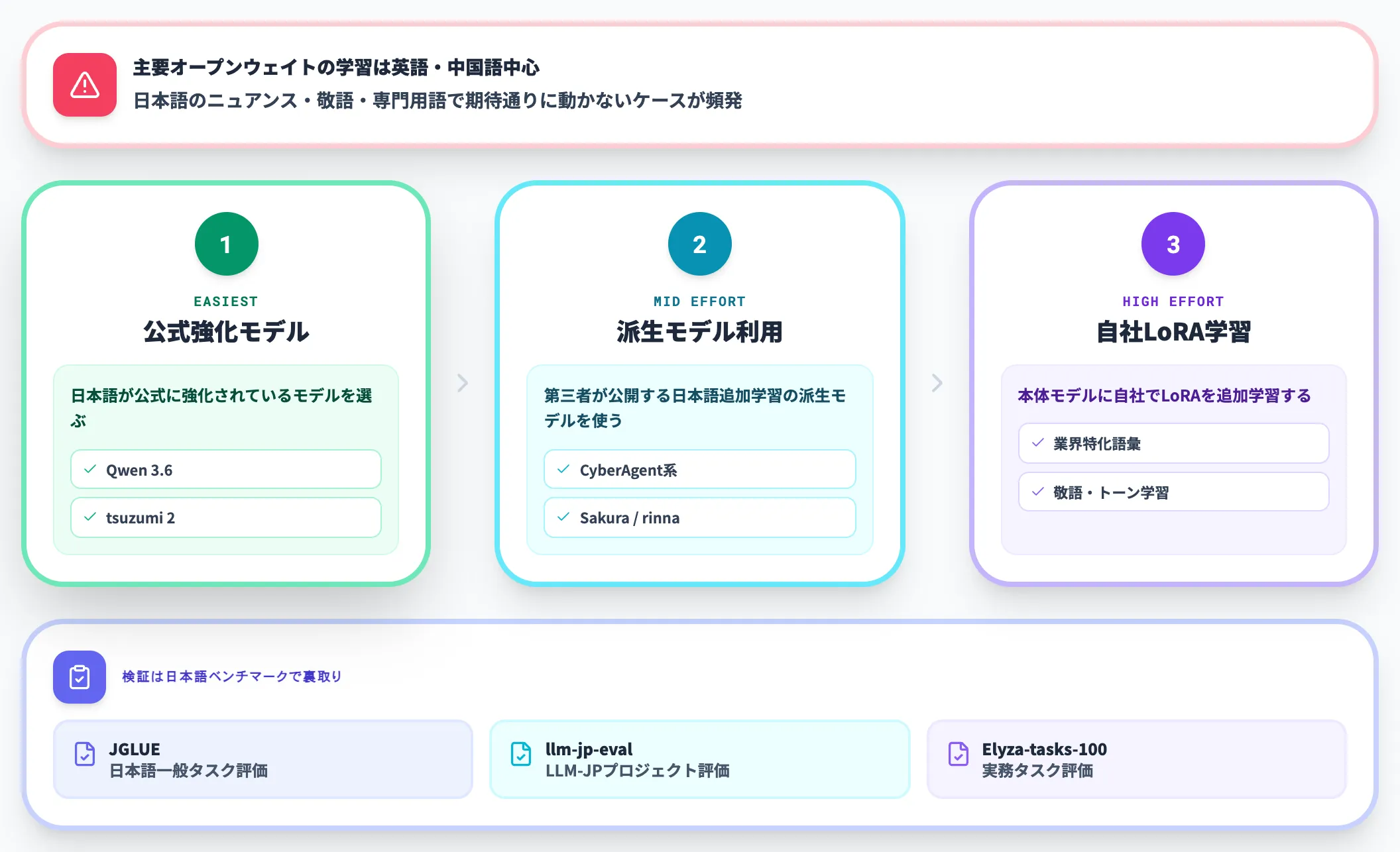Select the Sakura / rinna item
The height and width of the screenshot is (852, 1400).
pyautogui.click(x=700, y=517)
